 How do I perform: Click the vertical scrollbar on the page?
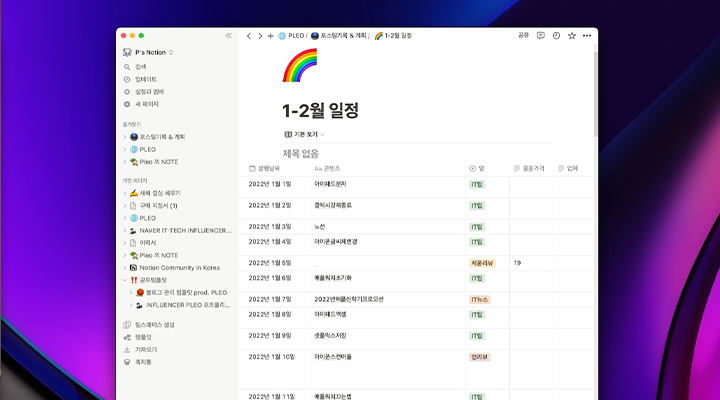(595, 94)
